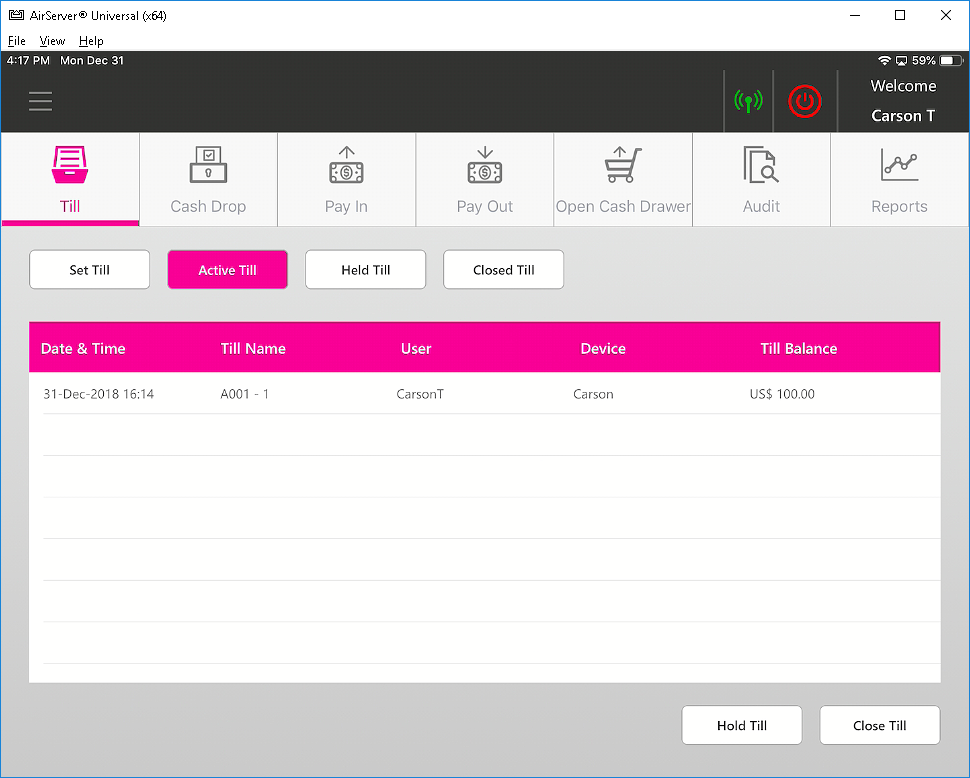Open the Help menu
This screenshot has height=778, width=970.
91,41
